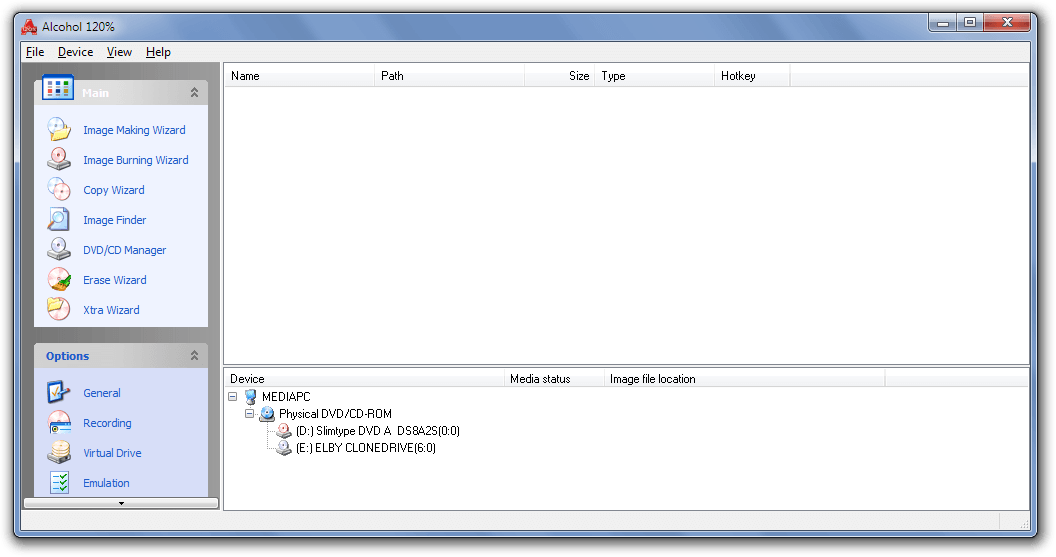
Task: Open Image Making Wizard link
Action: pyautogui.click(x=134, y=130)
